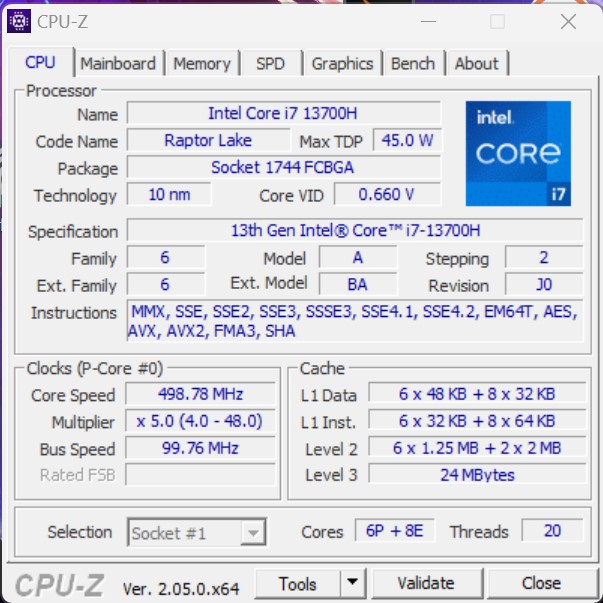The image size is (603, 603).
Task: Click the Cores value 6P + 8E
Action: point(395,530)
